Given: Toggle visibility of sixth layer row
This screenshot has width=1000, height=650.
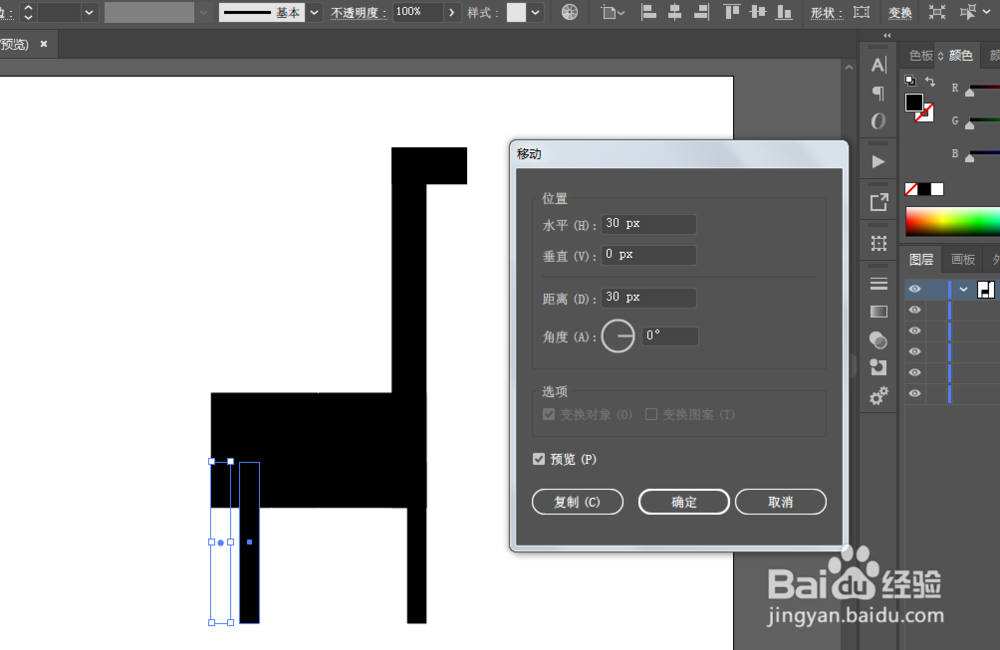Looking at the screenshot, I should [x=915, y=394].
